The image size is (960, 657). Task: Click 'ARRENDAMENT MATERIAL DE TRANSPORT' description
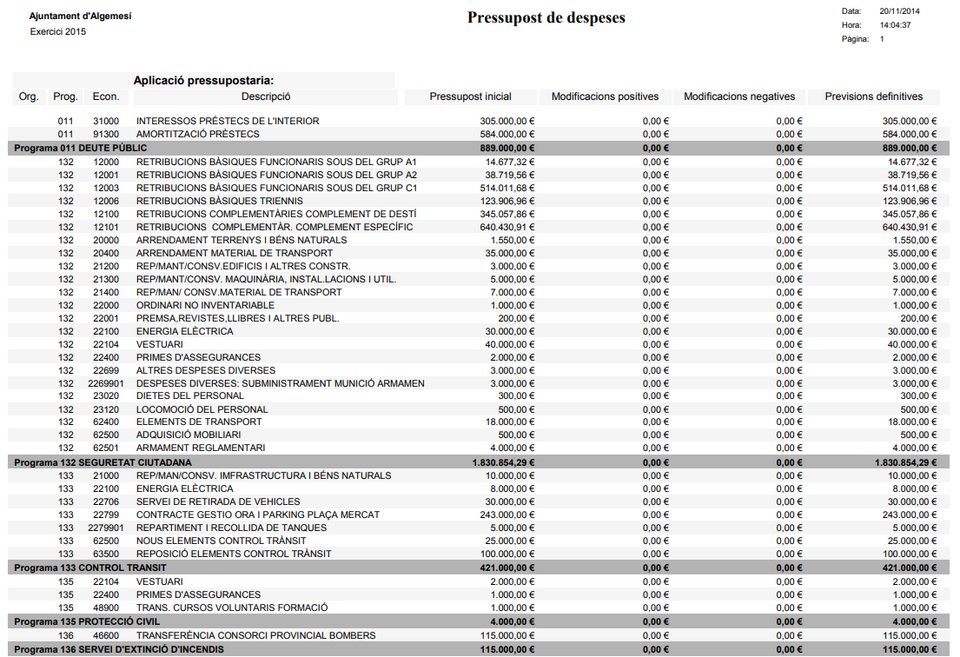pos(234,253)
